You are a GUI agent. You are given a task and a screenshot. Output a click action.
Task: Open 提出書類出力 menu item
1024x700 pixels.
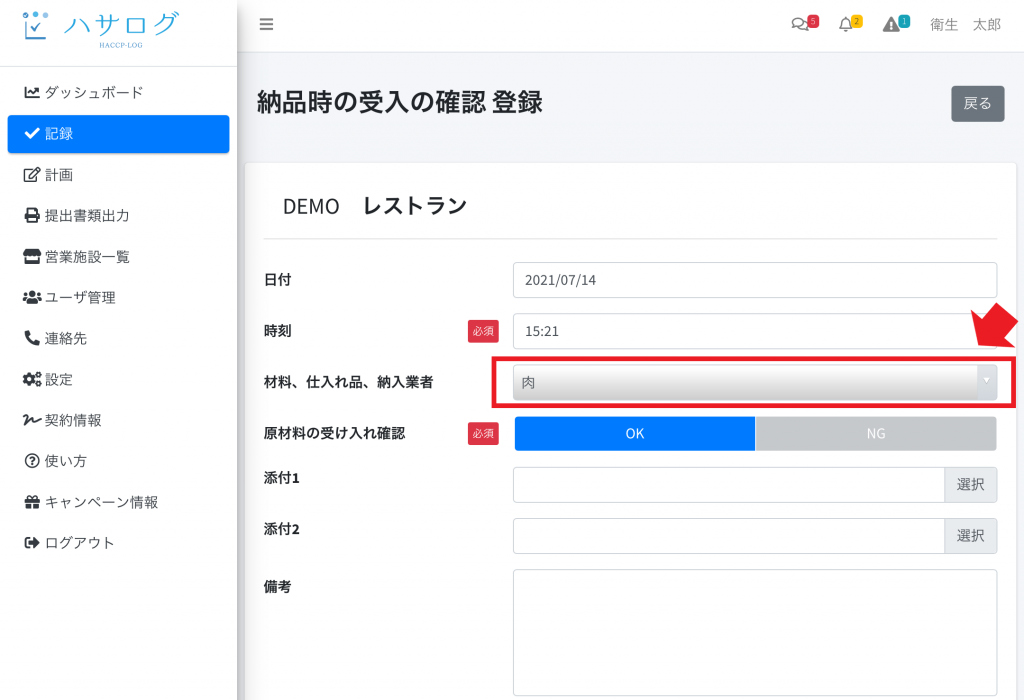point(118,215)
